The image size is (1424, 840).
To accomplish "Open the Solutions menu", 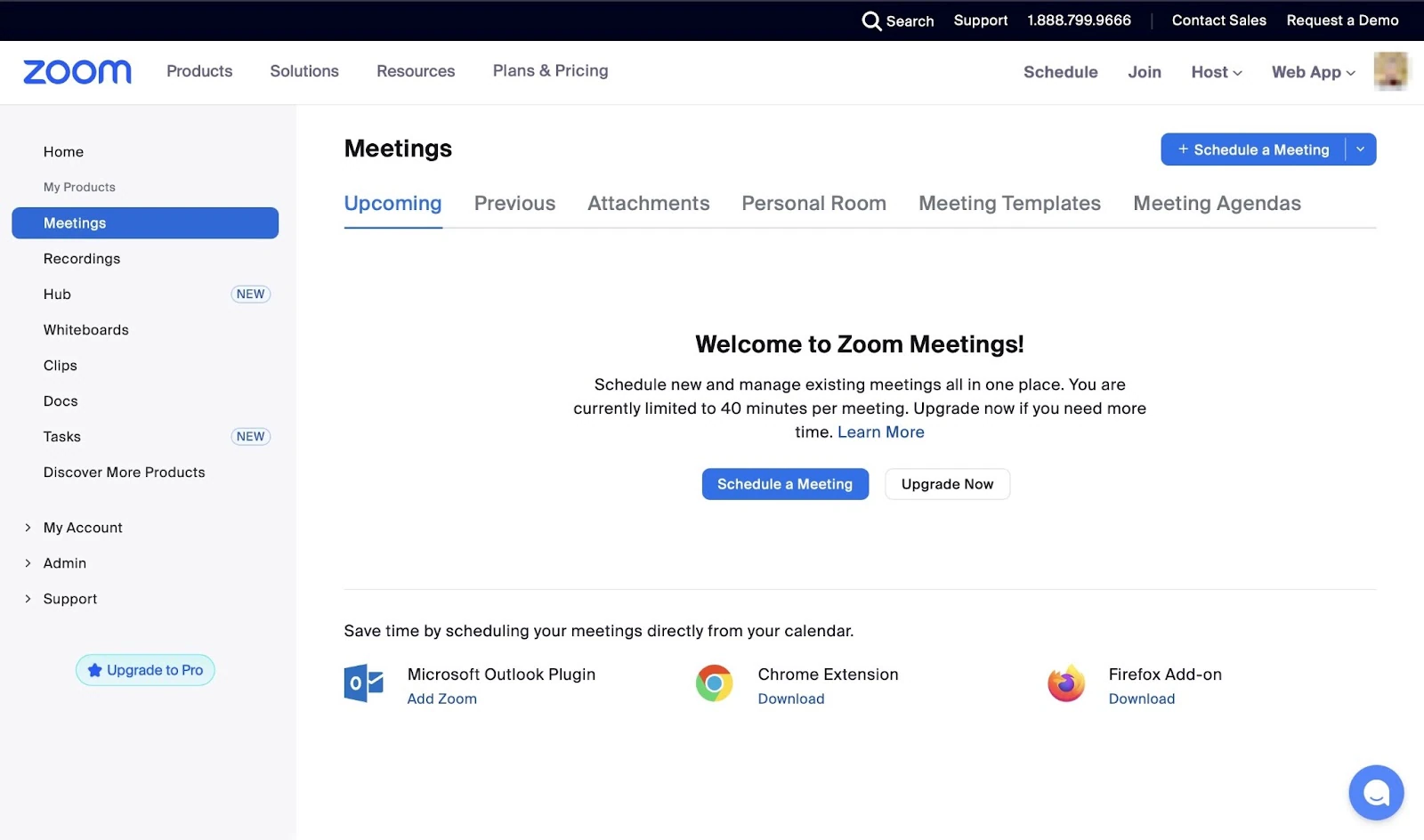I will click(x=304, y=71).
